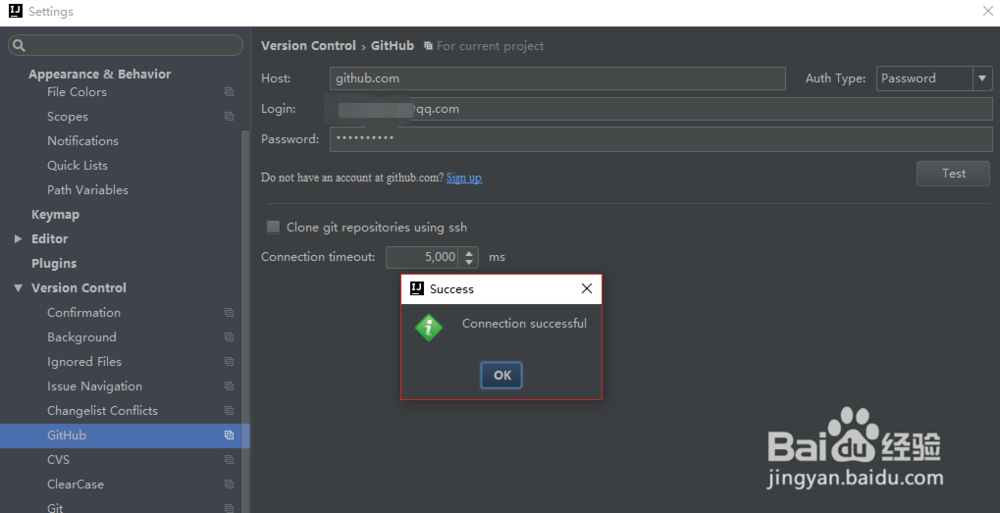Viewport: 1000px width, 513px height.
Task: Click project-level icon beside Background
Action: pyautogui.click(x=229, y=337)
